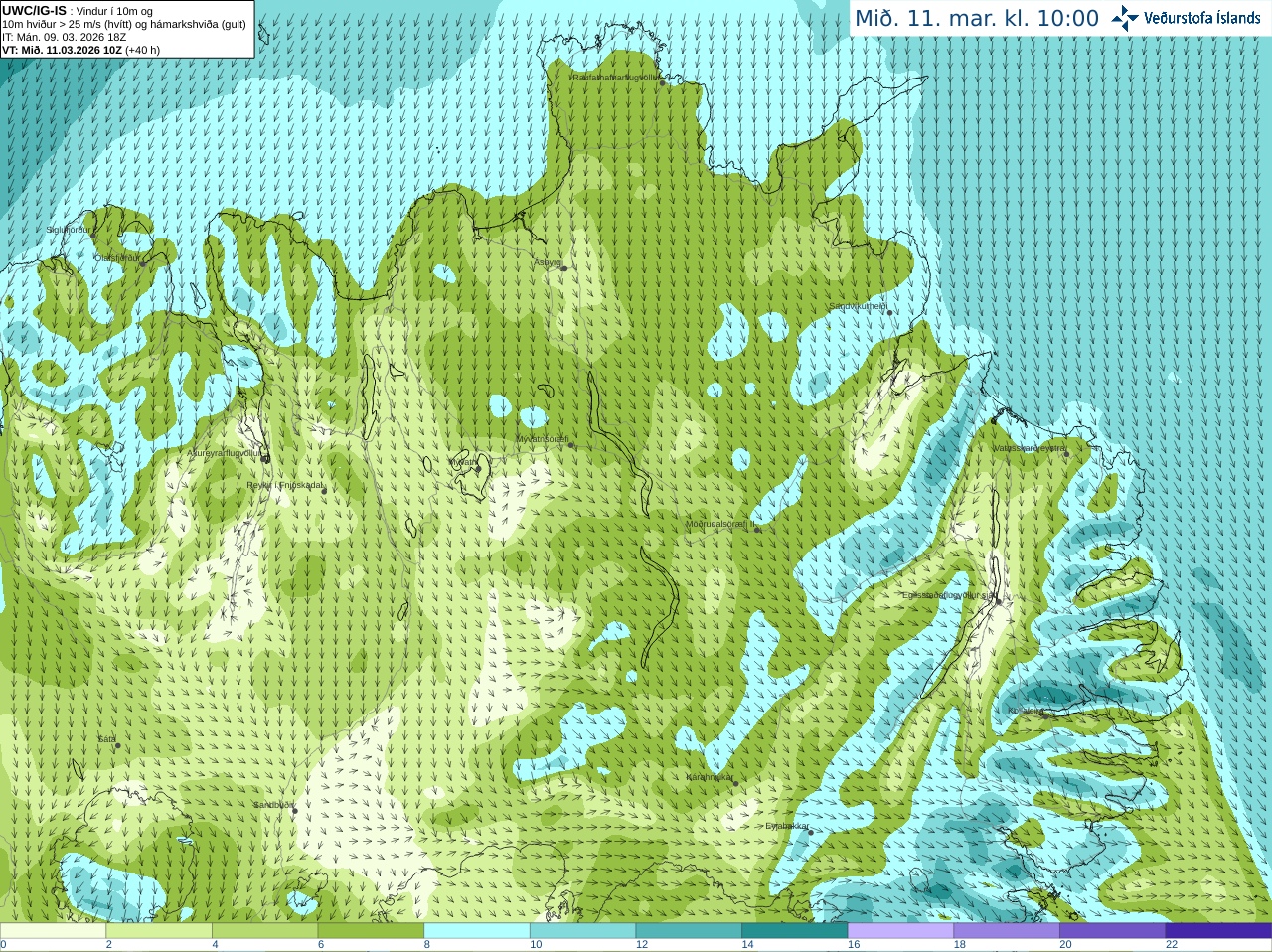Pick the 6–8 m/s olive green legend swatch
The width and height of the screenshot is (1272, 952).
click(x=371, y=931)
